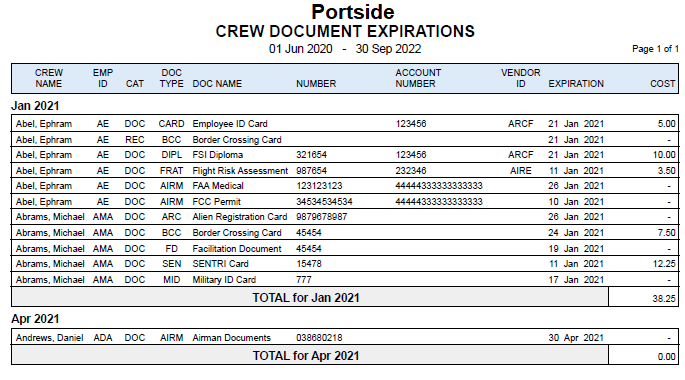Click the Apr 2021 group heading
The width and height of the screenshot is (685, 380).
click(35, 319)
